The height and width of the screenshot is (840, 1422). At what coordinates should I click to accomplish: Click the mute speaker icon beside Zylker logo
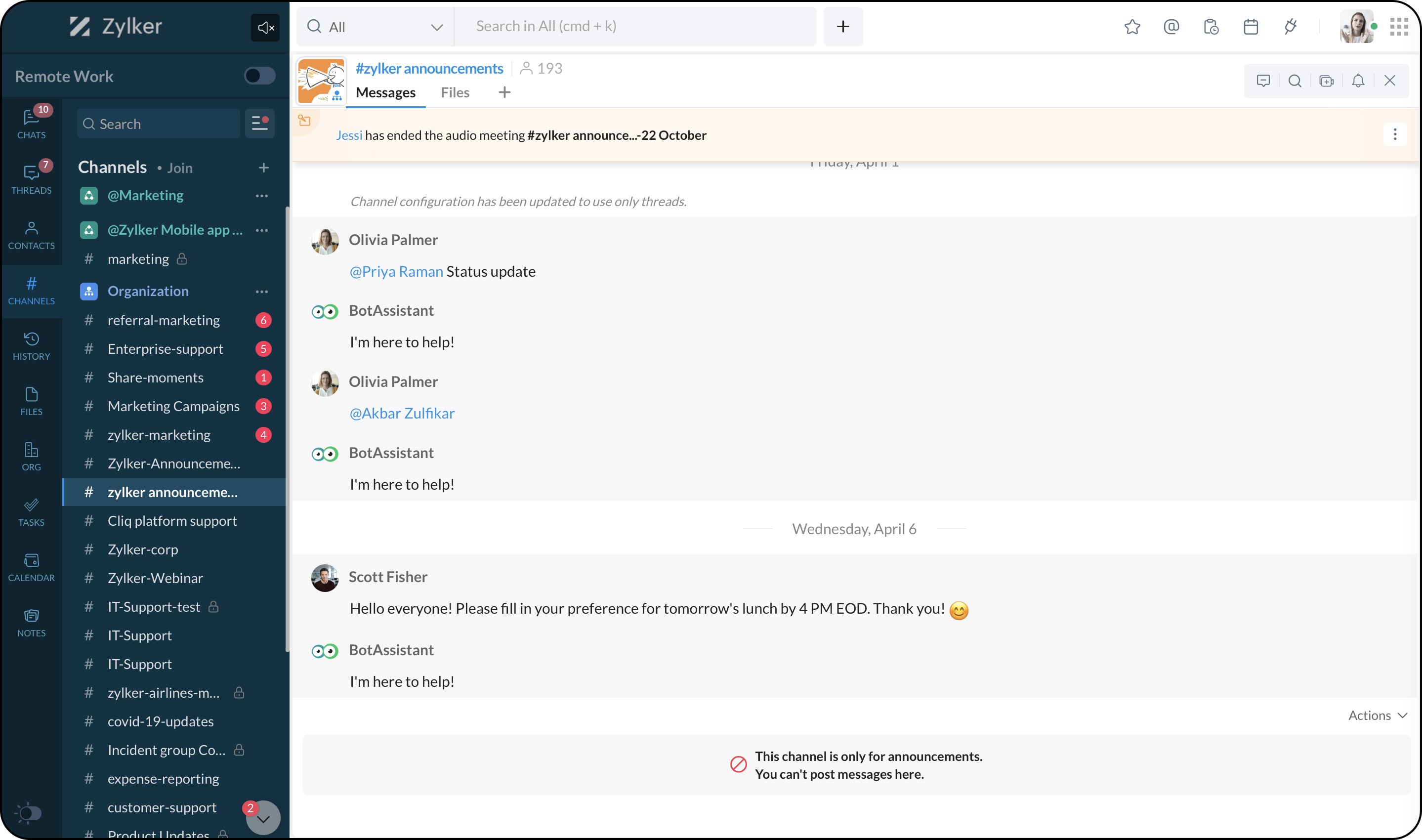[265, 27]
